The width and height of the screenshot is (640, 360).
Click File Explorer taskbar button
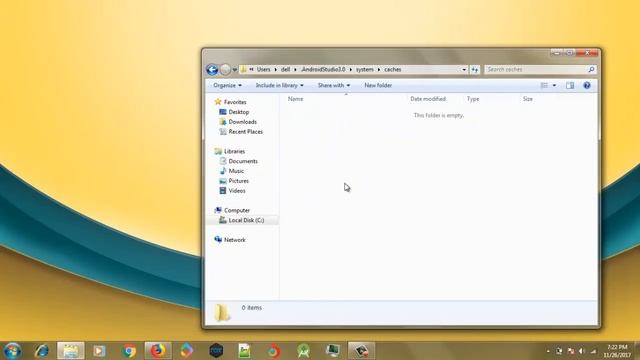(71, 351)
